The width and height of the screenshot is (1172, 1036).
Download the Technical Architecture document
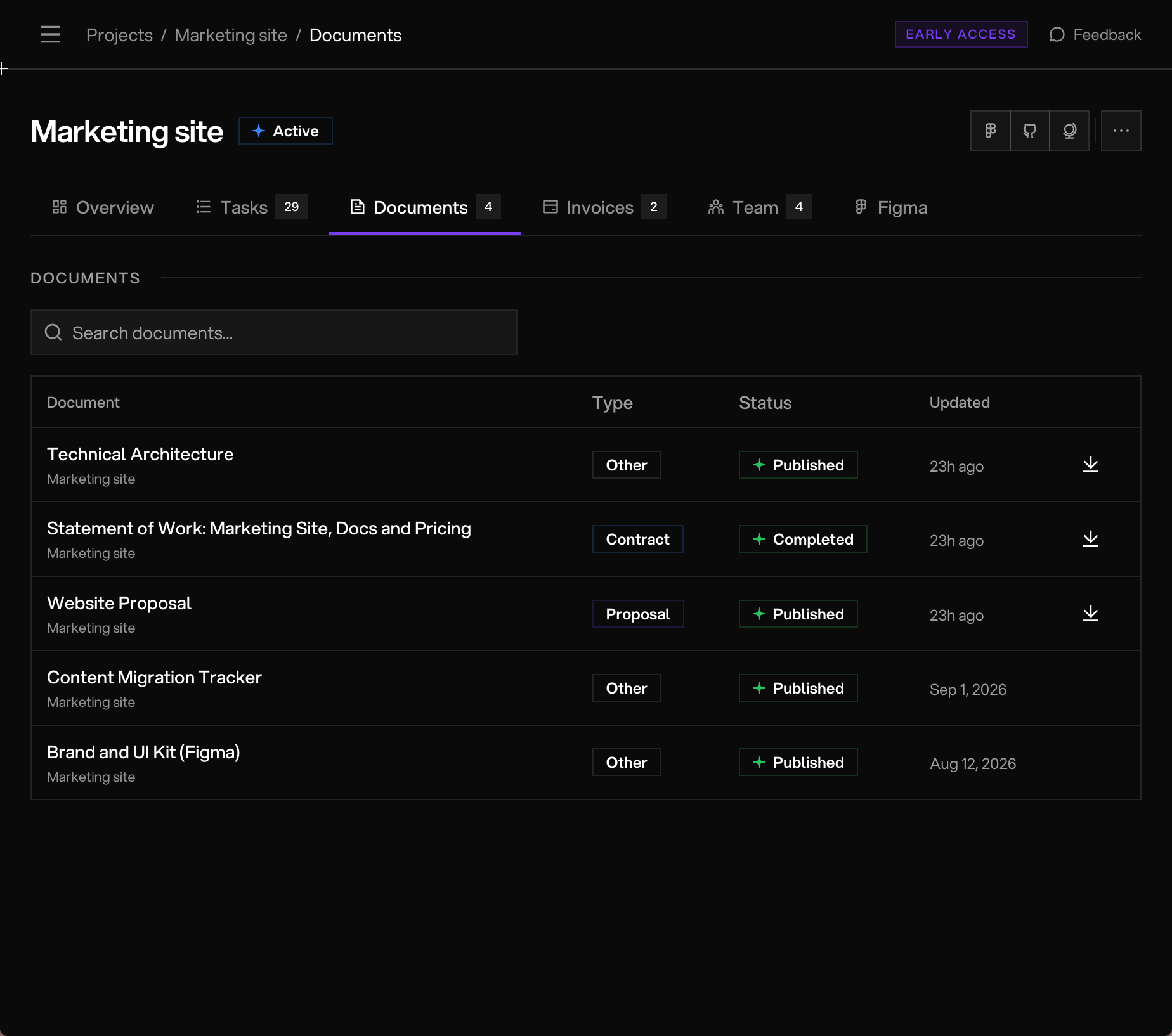click(1090, 465)
